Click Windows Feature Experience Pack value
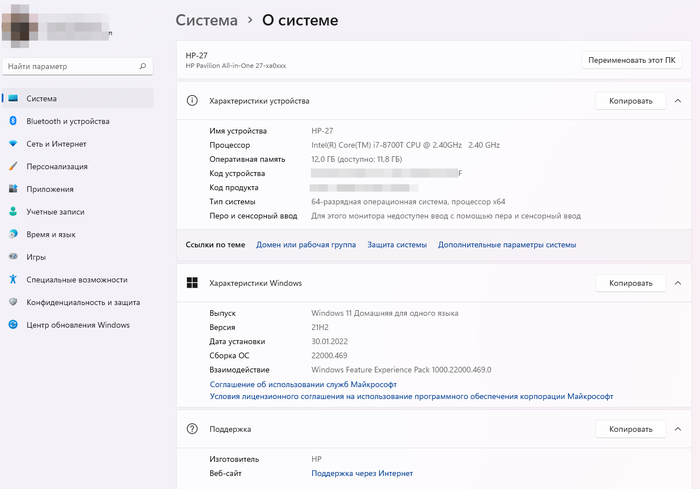 (x=401, y=370)
